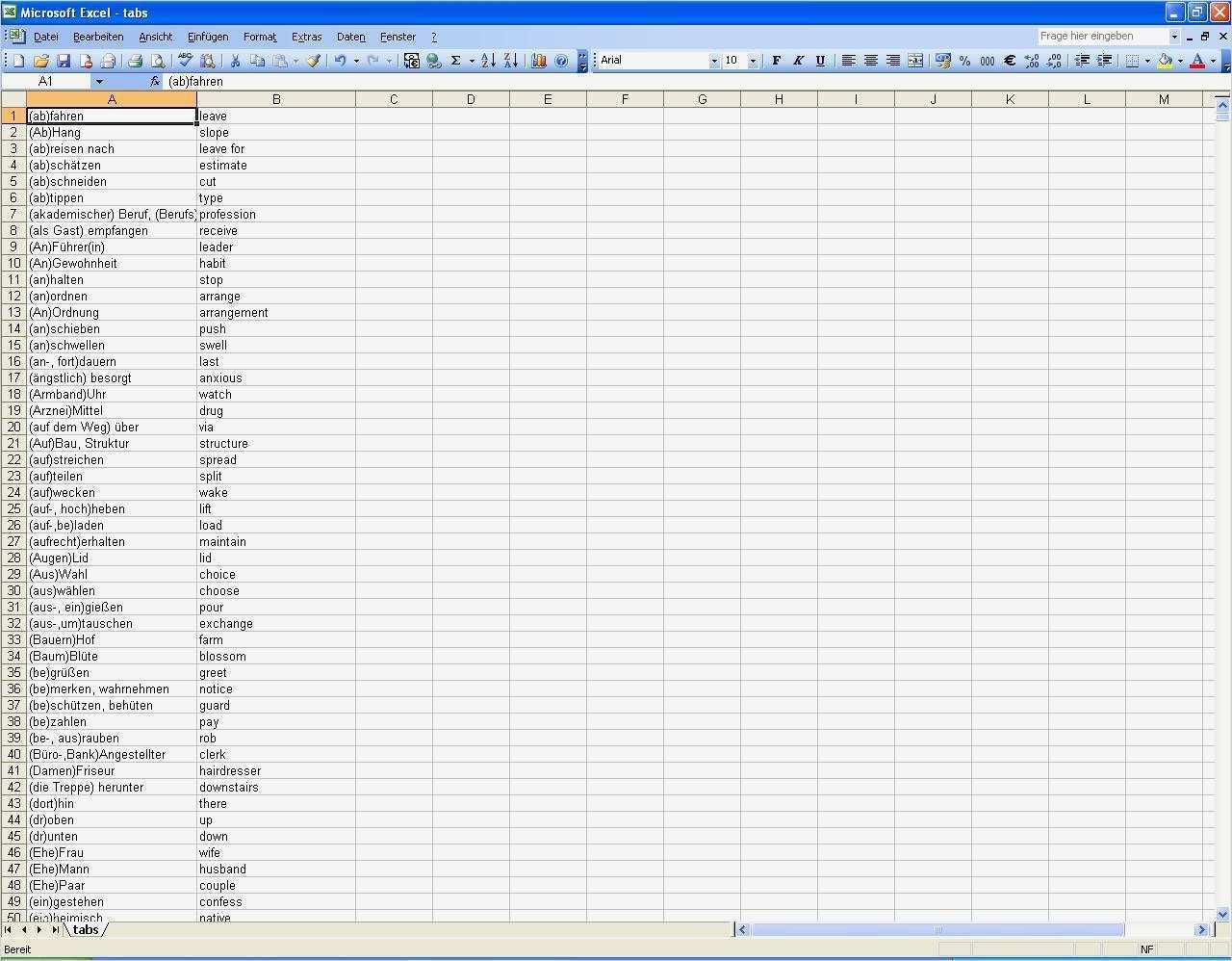Apply the Euro currency format
The width and height of the screenshot is (1232, 961).
pos(1009,60)
